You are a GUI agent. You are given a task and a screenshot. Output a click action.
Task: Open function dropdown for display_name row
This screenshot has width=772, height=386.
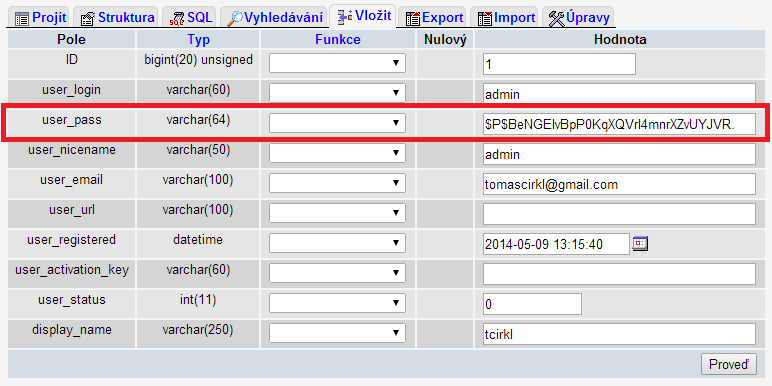[x=337, y=333]
